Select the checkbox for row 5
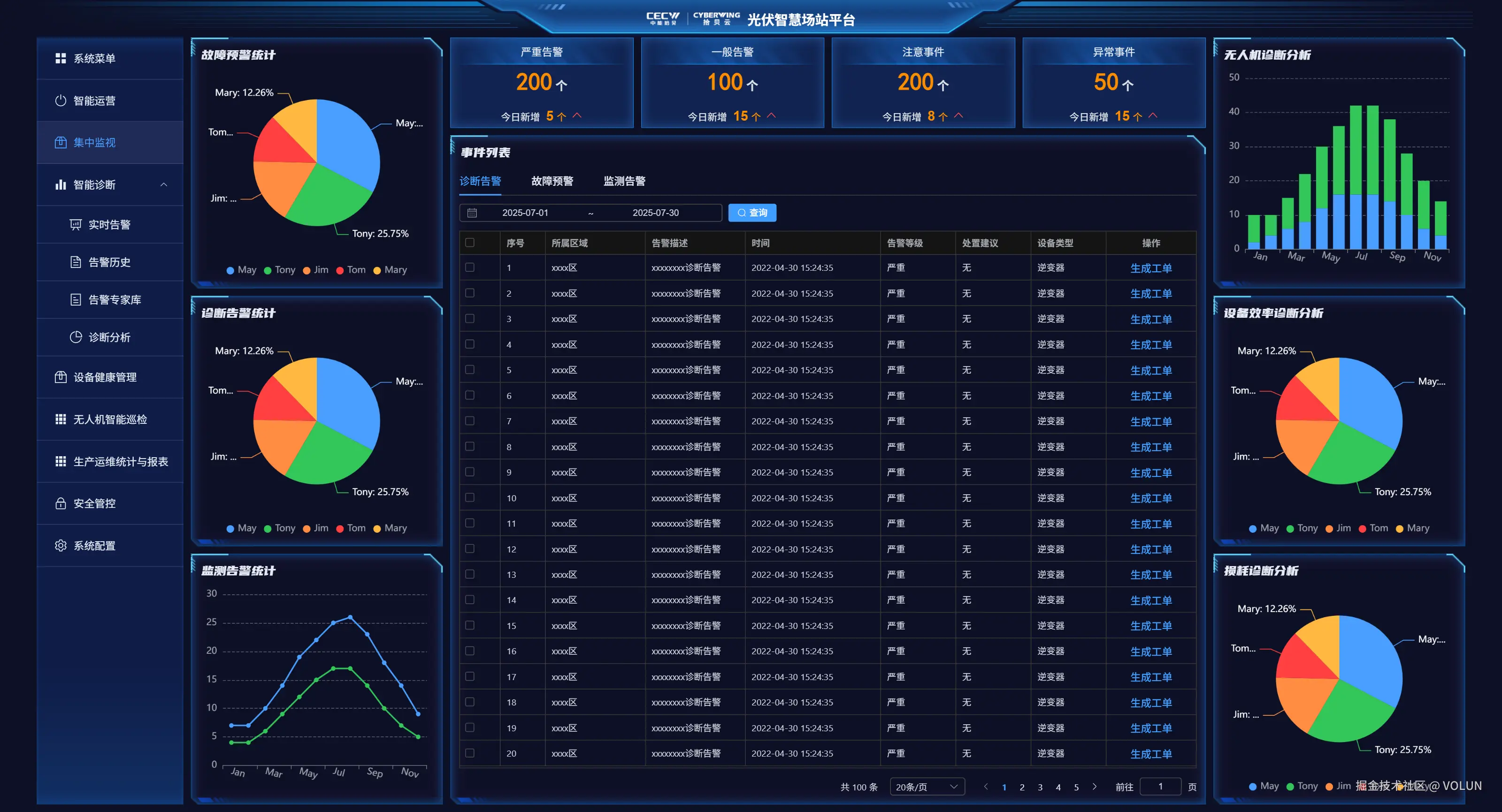 (x=469, y=369)
